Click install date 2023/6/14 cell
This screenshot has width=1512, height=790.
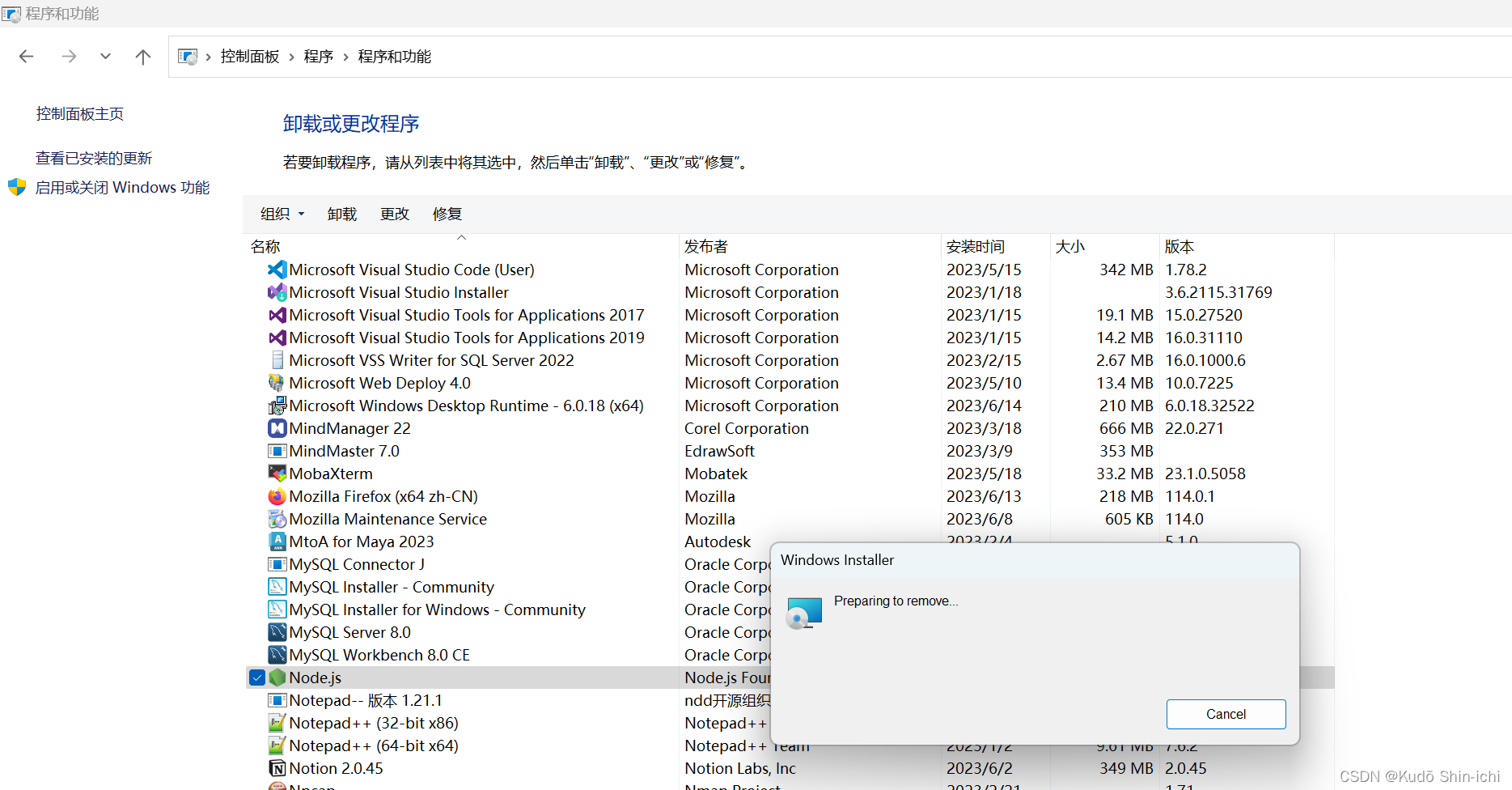click(984, 406)
